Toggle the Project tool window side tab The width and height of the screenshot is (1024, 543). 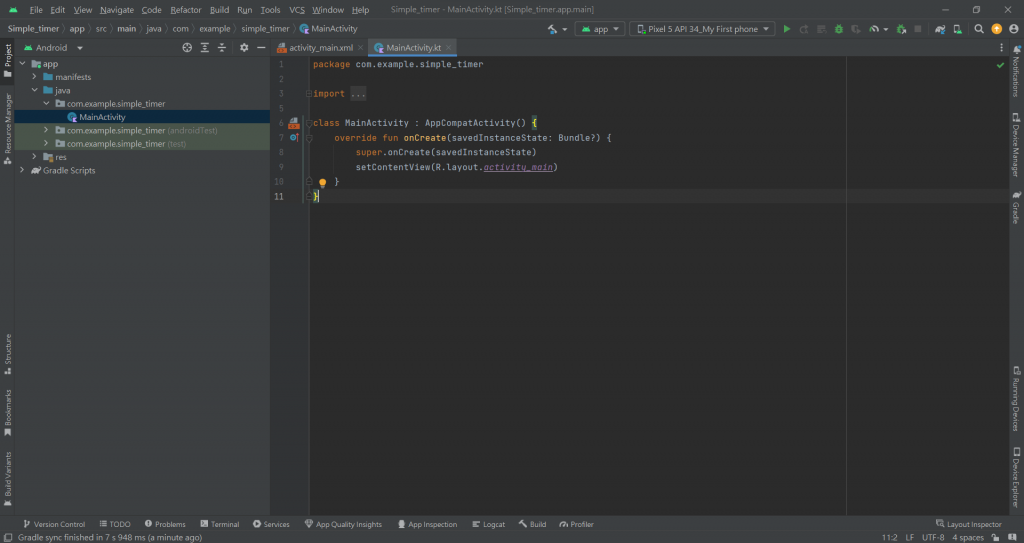click(x=7, y=60)
